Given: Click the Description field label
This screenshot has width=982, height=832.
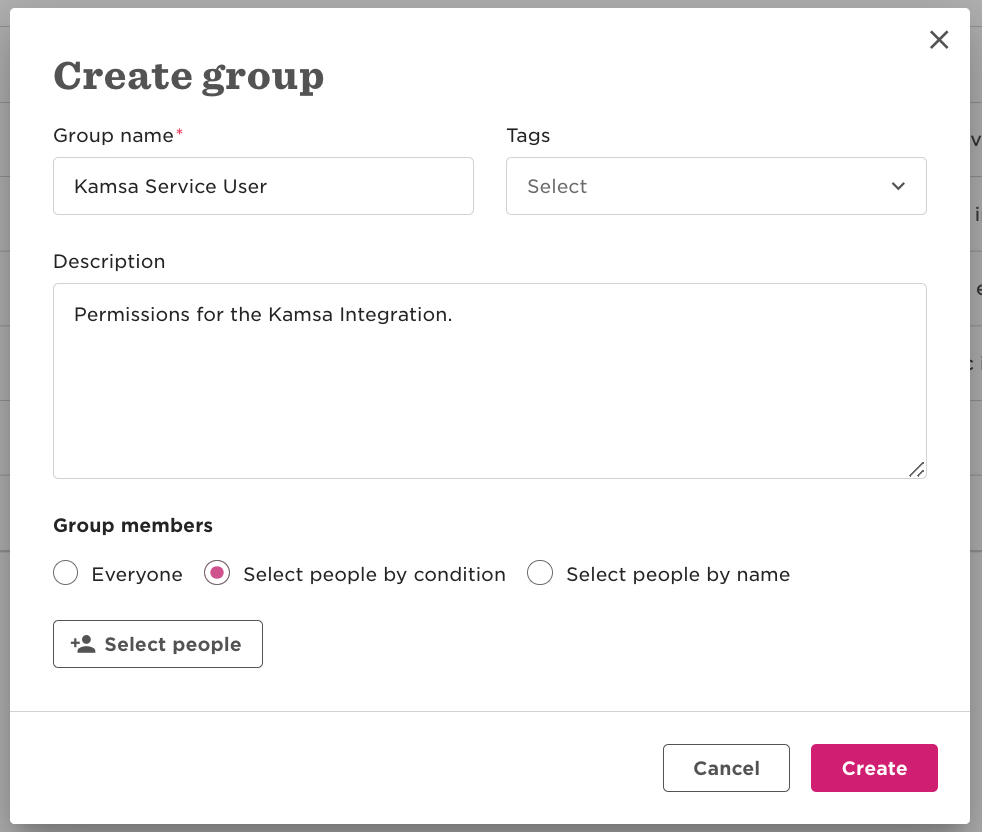Looking at the screenshot, I should click(x=109, y=261).
